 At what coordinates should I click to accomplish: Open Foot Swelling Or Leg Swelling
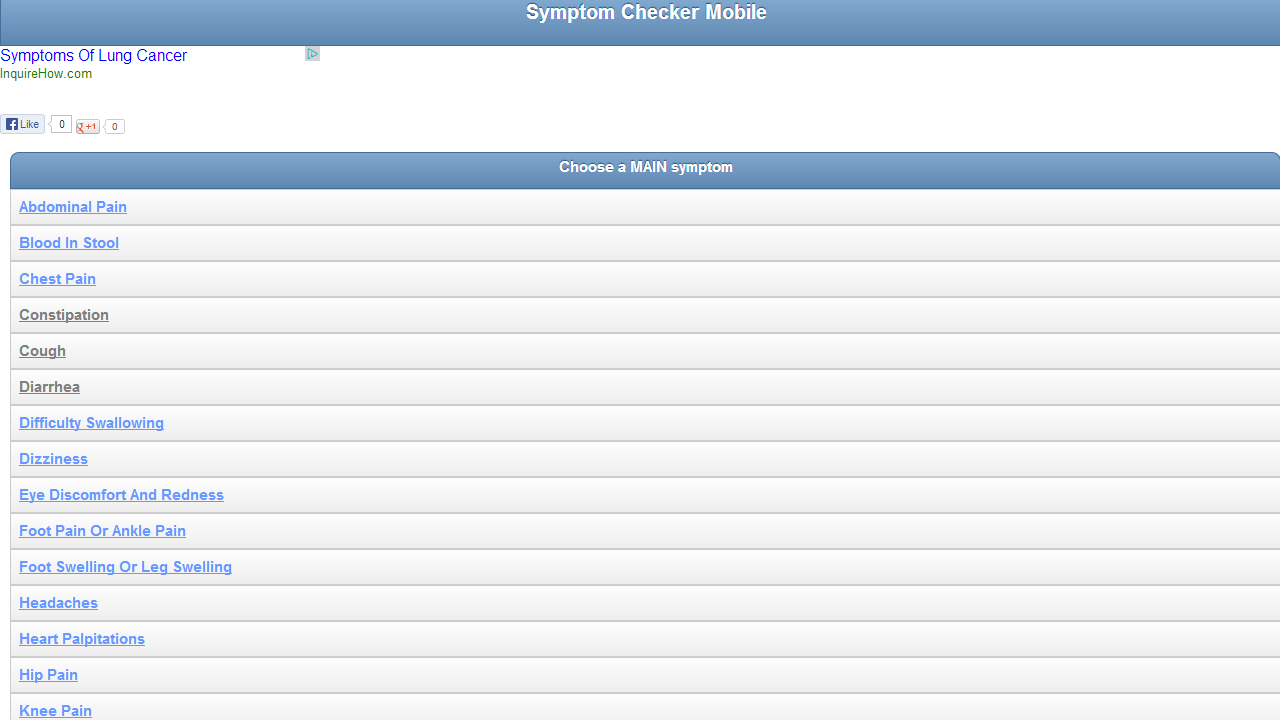(x=126, y=567)
